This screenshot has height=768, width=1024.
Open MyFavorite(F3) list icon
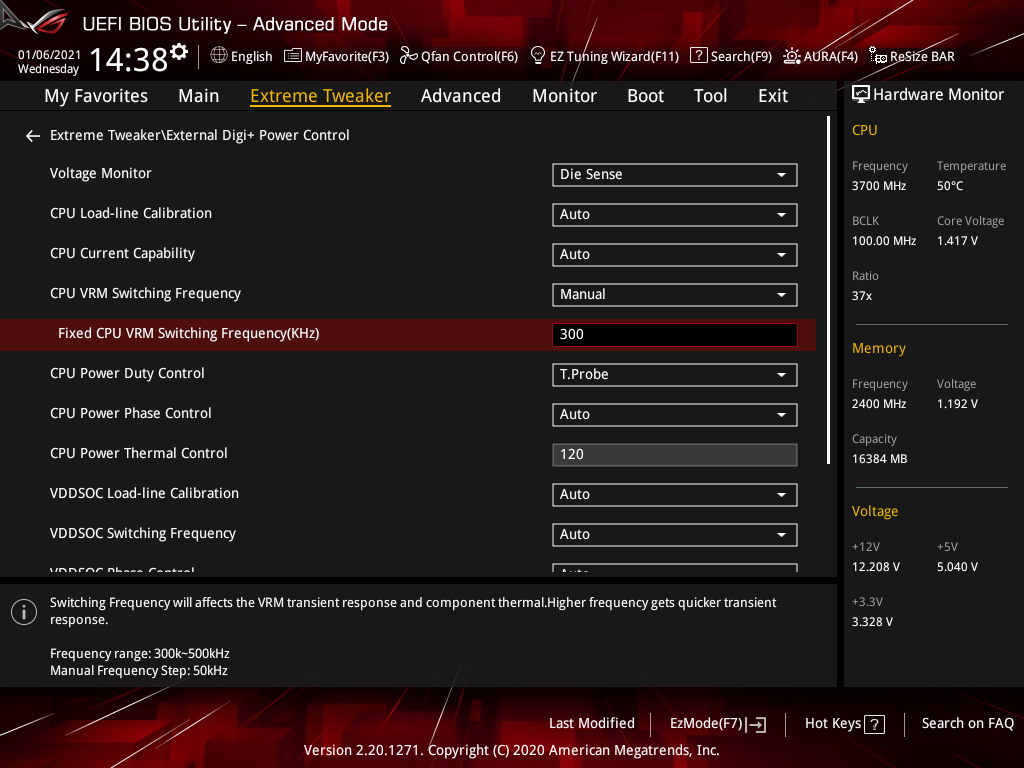coord(293,56)
